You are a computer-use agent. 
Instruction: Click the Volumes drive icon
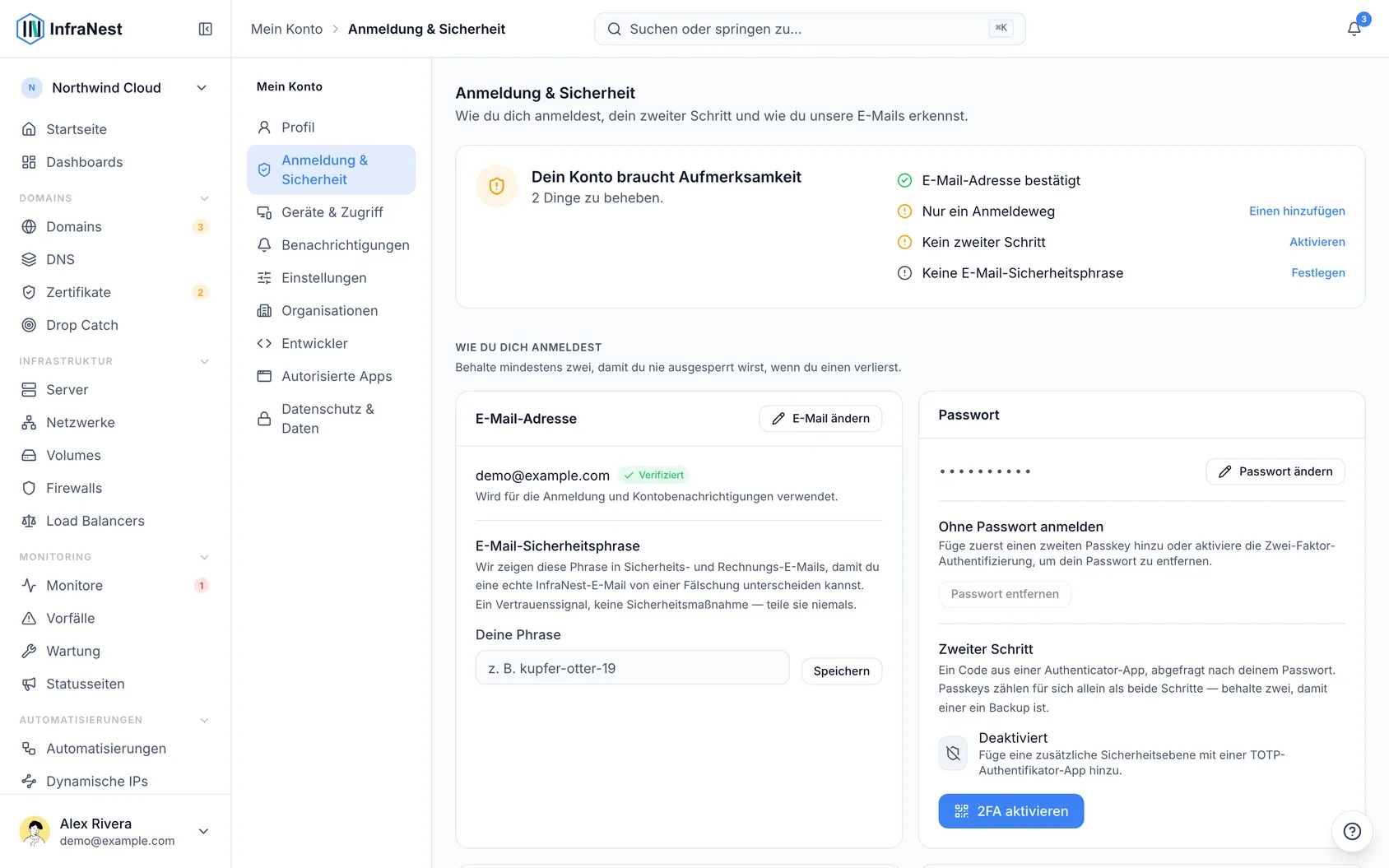pos(29,455)
